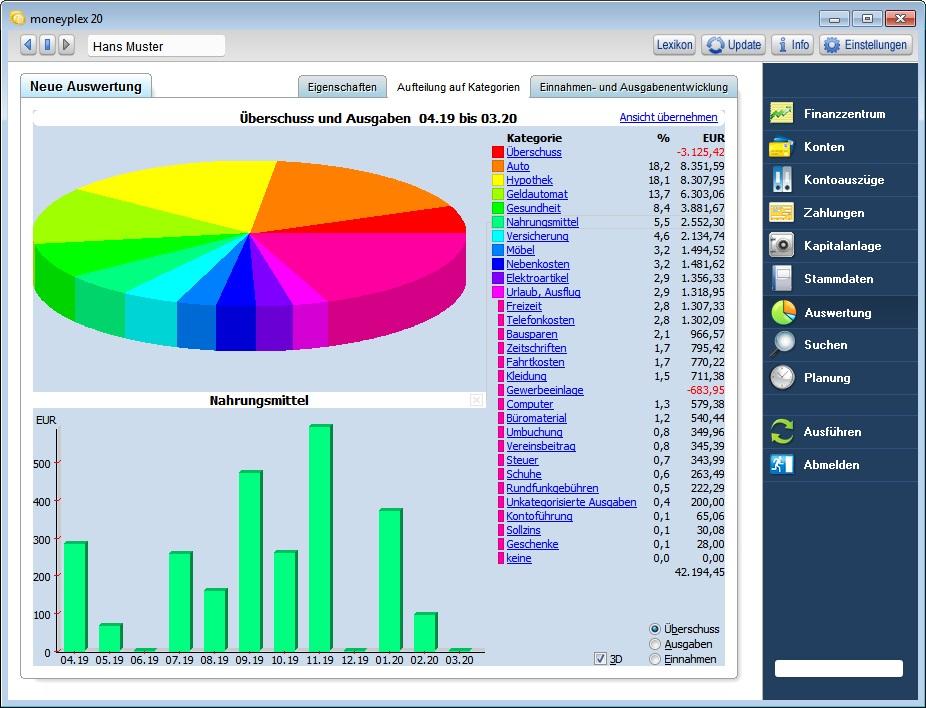Open the Zahlungen section
926x708 pixels.
coord(838,213)
